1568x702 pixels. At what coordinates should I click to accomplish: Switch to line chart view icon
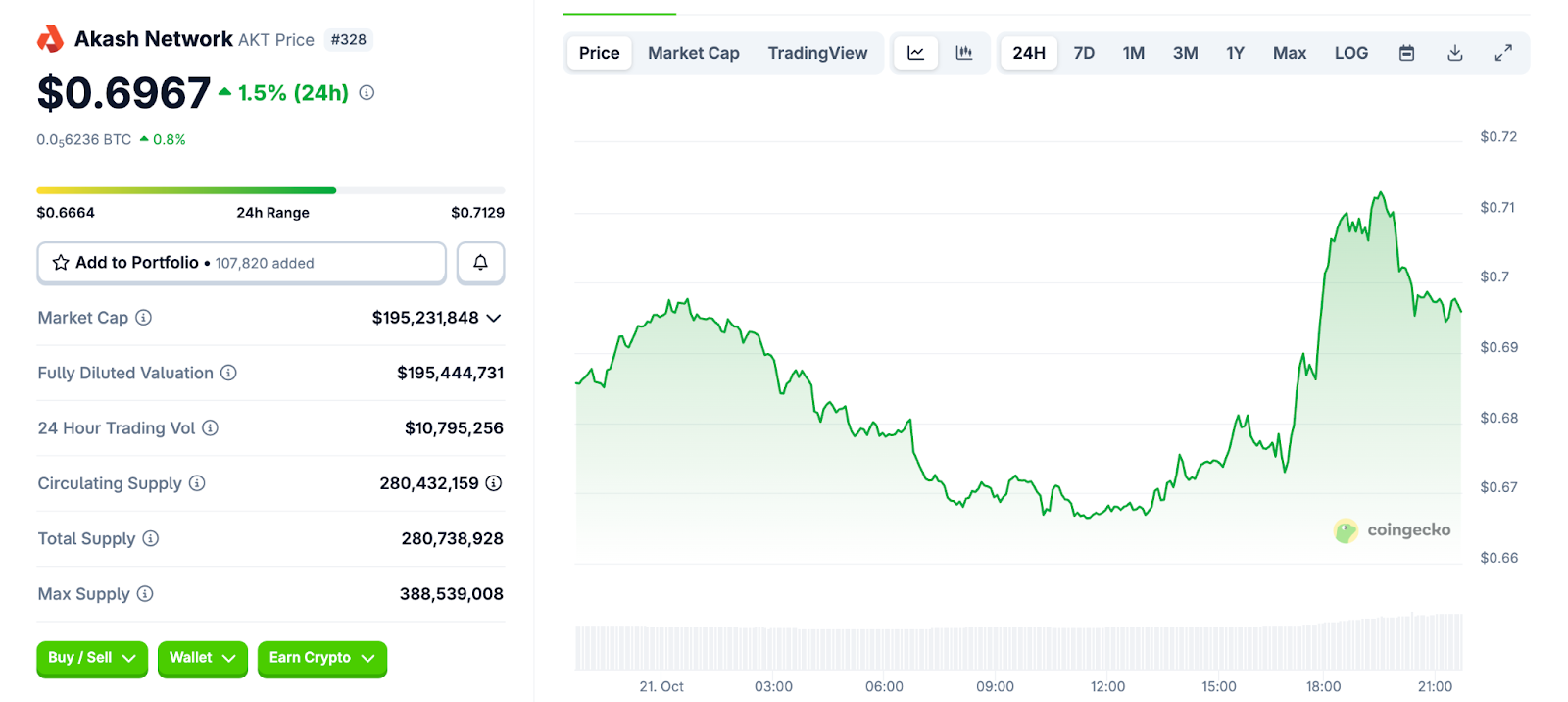coord(915,53)
